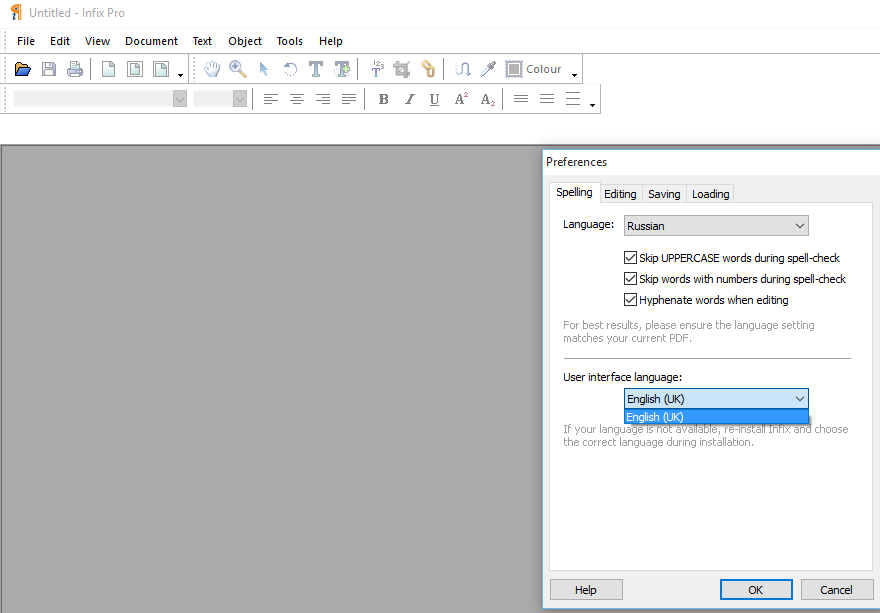Expand the Colour toolbar dropdown arrow
The height and width of the screenshot is (613, 880).
pyautogui.click(x=575, y=74)
